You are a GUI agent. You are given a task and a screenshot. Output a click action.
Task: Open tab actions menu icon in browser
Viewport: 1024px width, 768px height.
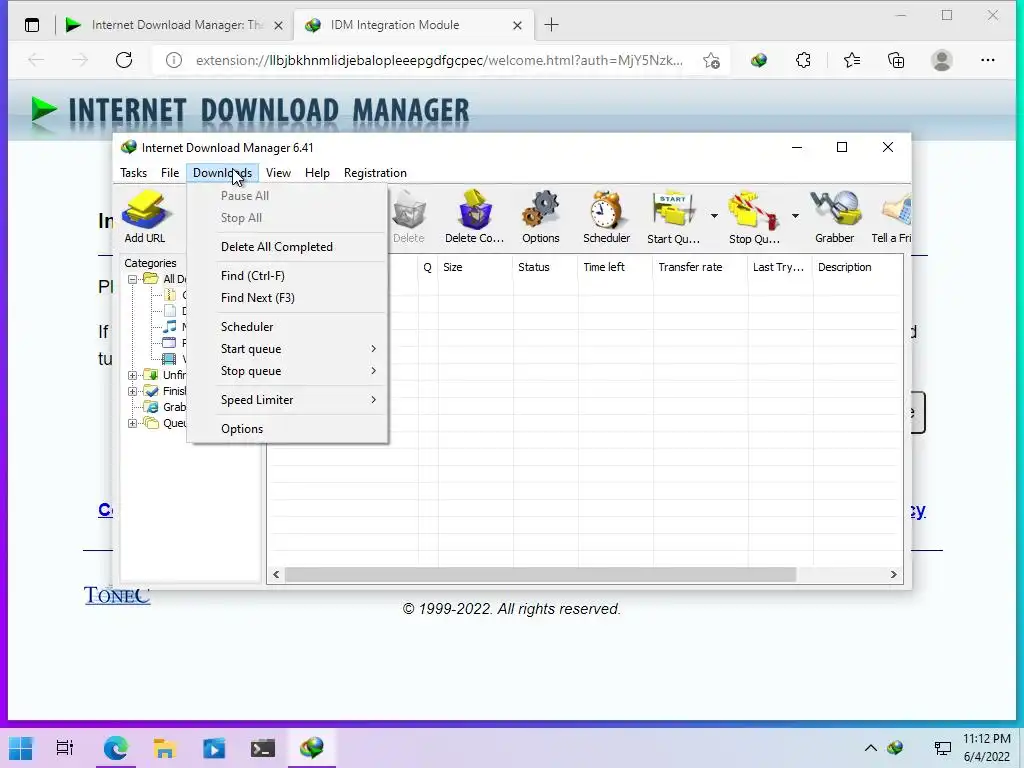31,25
